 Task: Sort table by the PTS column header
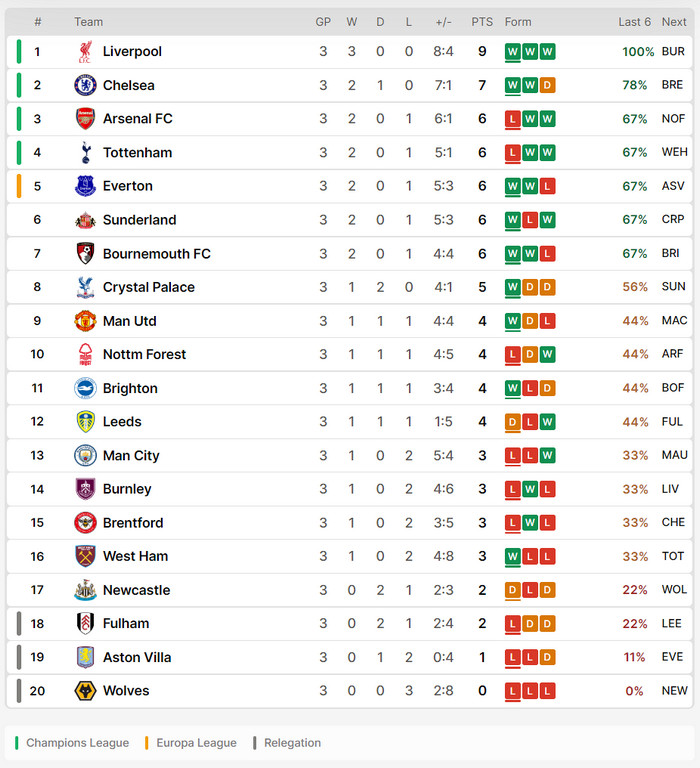point(482,22)
